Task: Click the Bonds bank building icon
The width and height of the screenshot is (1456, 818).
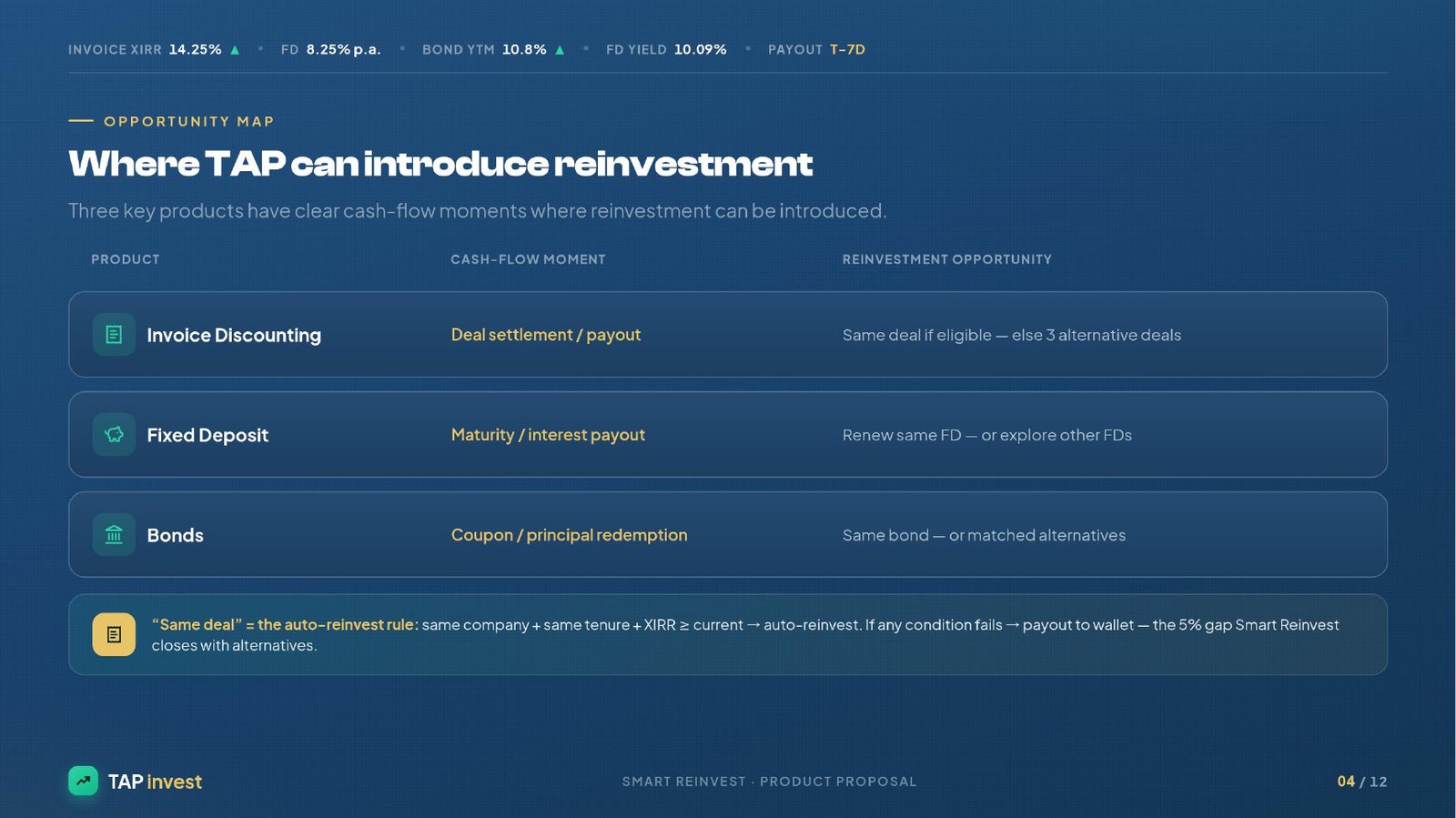Action: (114, 535)
